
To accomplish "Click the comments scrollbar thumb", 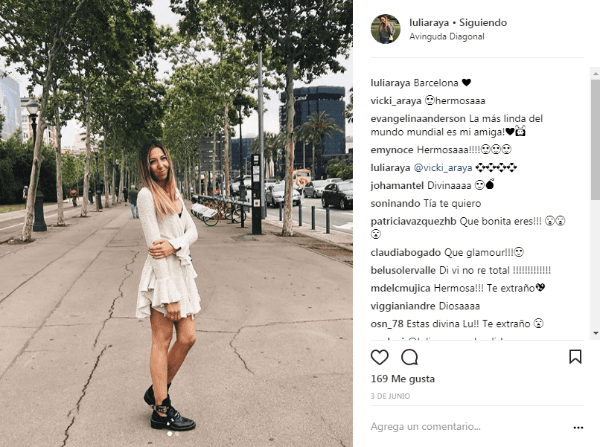I will (595, 140).
